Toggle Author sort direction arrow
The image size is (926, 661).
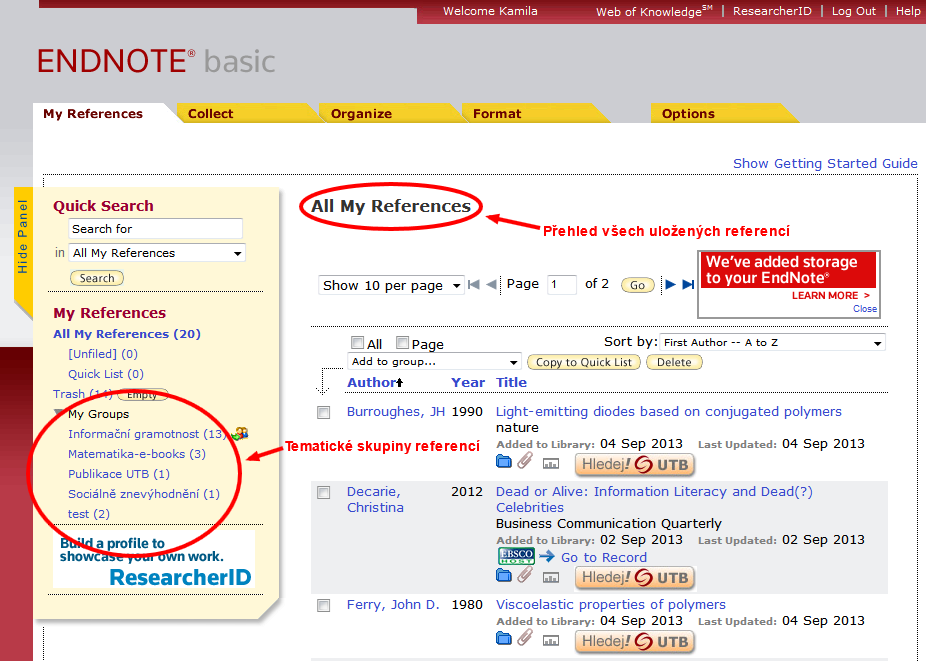pos(400,383)
